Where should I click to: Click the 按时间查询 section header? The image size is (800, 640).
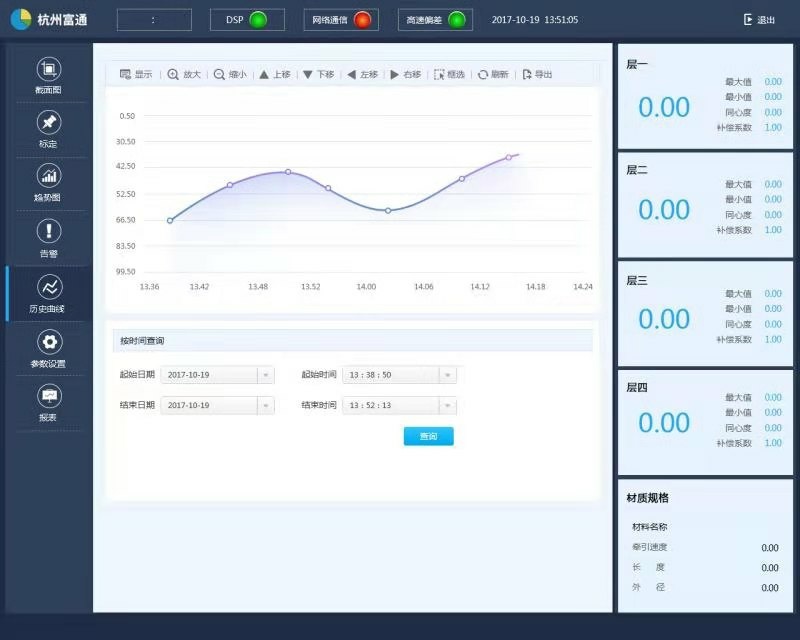click(353, 340)
